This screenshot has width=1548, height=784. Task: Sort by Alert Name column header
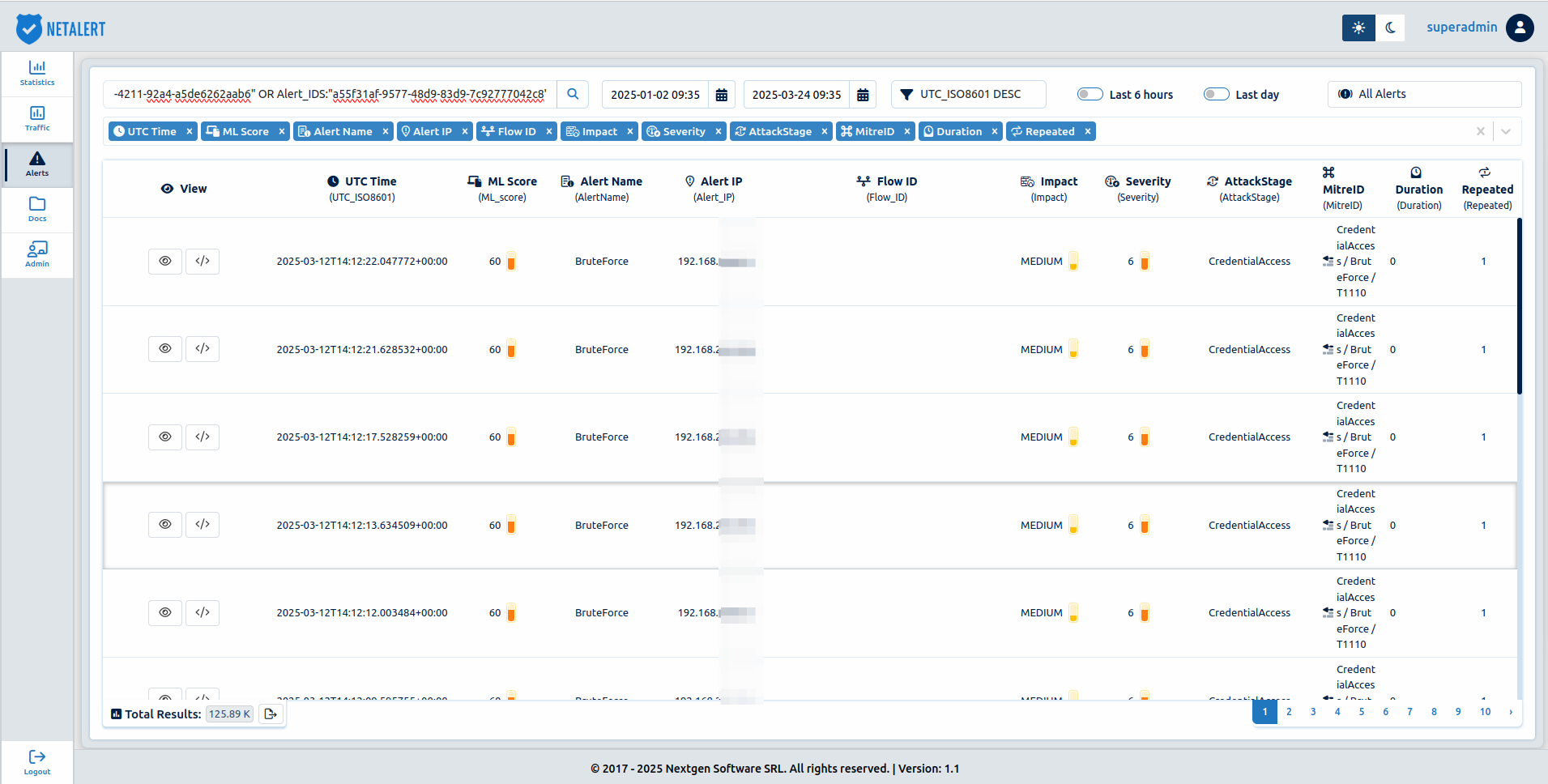coord(602,189)
